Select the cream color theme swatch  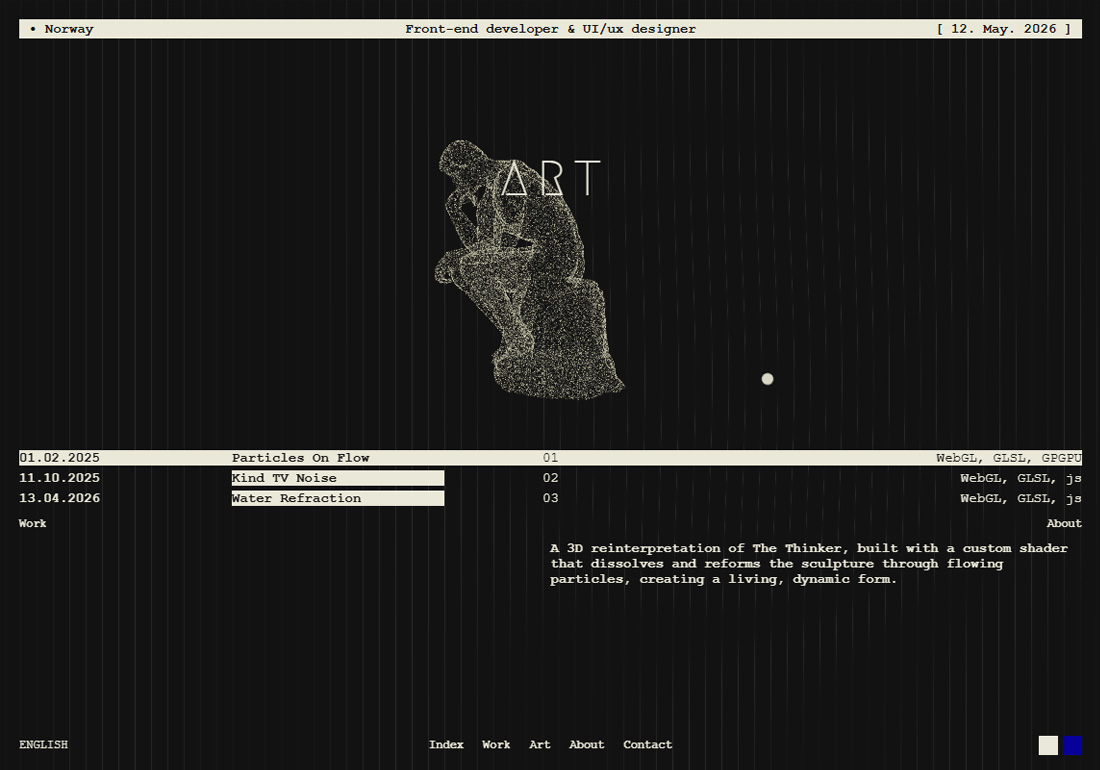coord(1048,745)
